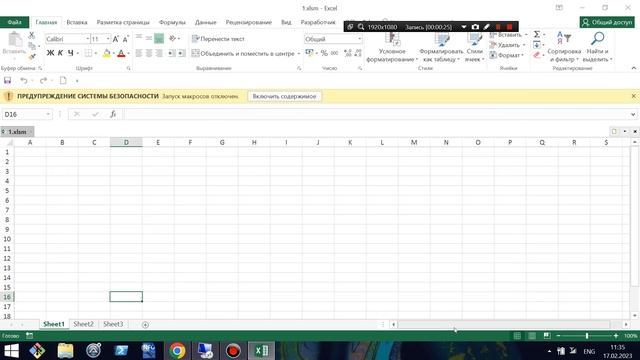
Task: Select the Sheet3 tab
Action: [x=113, y=324]
